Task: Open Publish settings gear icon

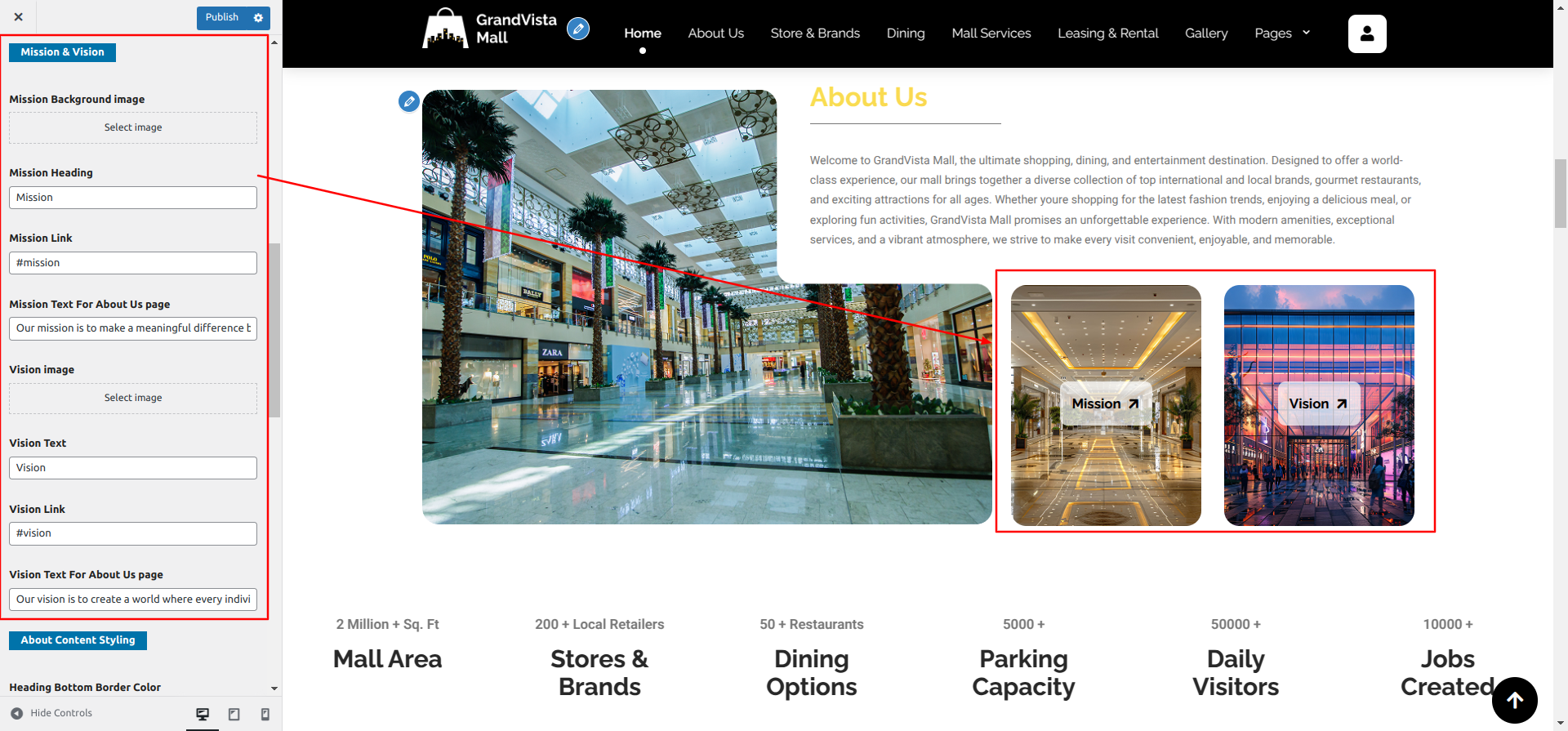Action: click(x=258, y=17)
